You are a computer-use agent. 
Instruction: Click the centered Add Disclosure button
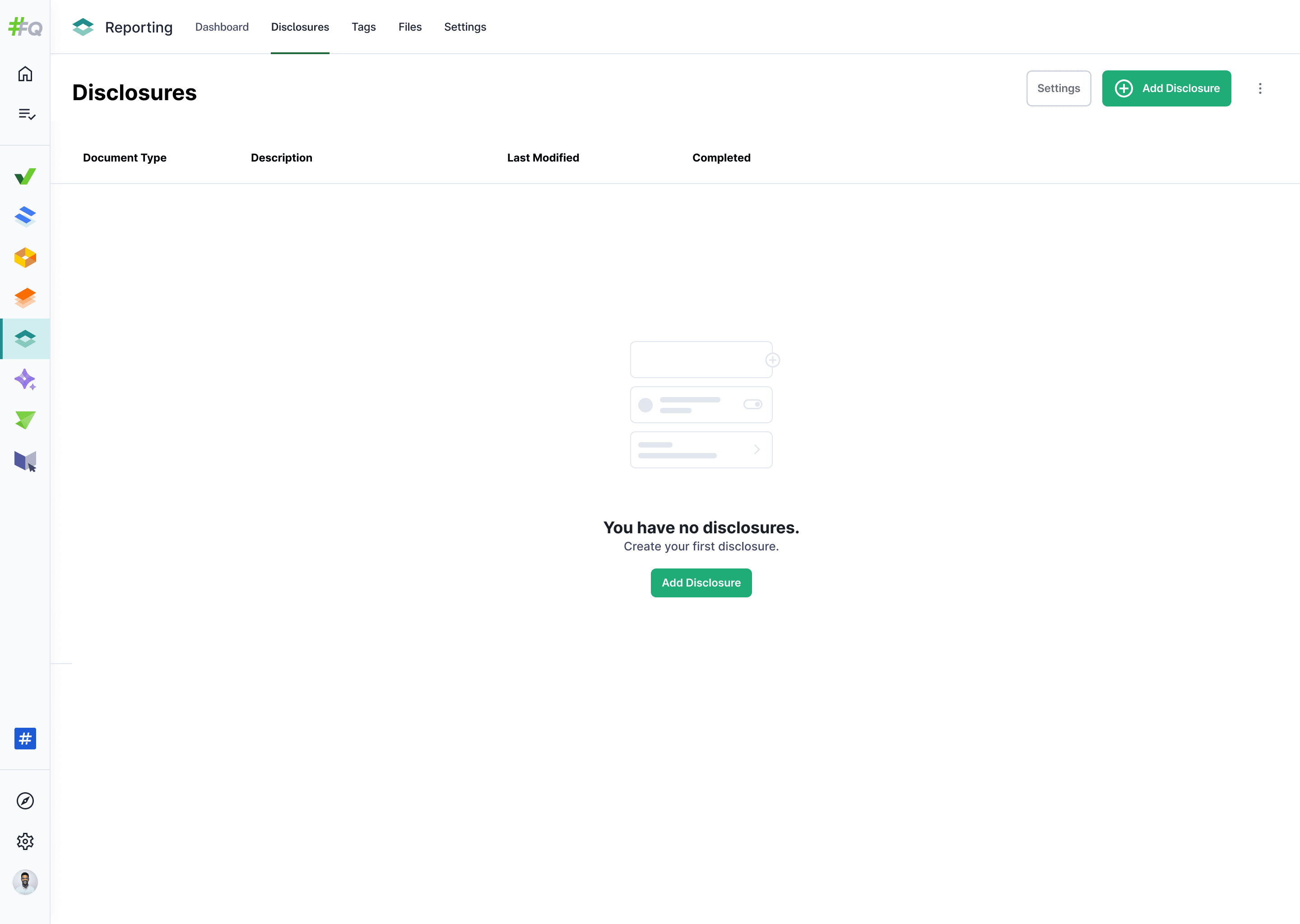click(x=701, y=582)
